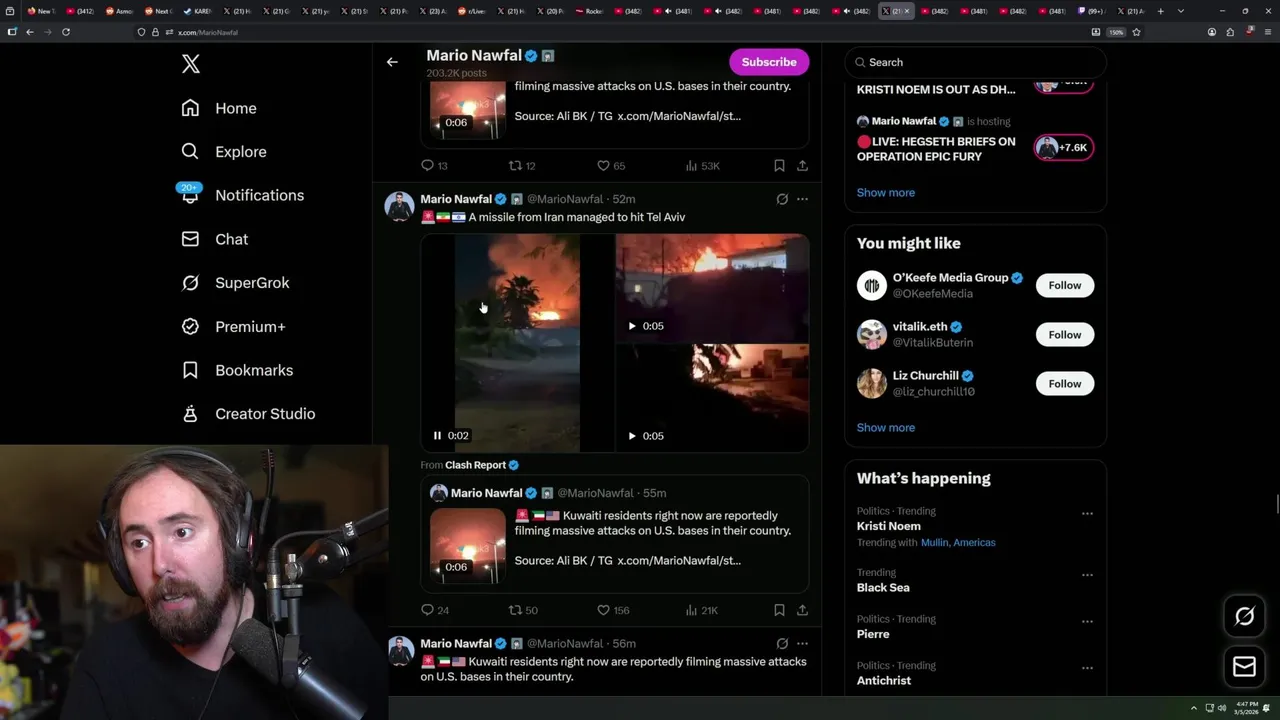1280x720 pixels.
Task: View analytics showing 21K views
Action: 702,610
